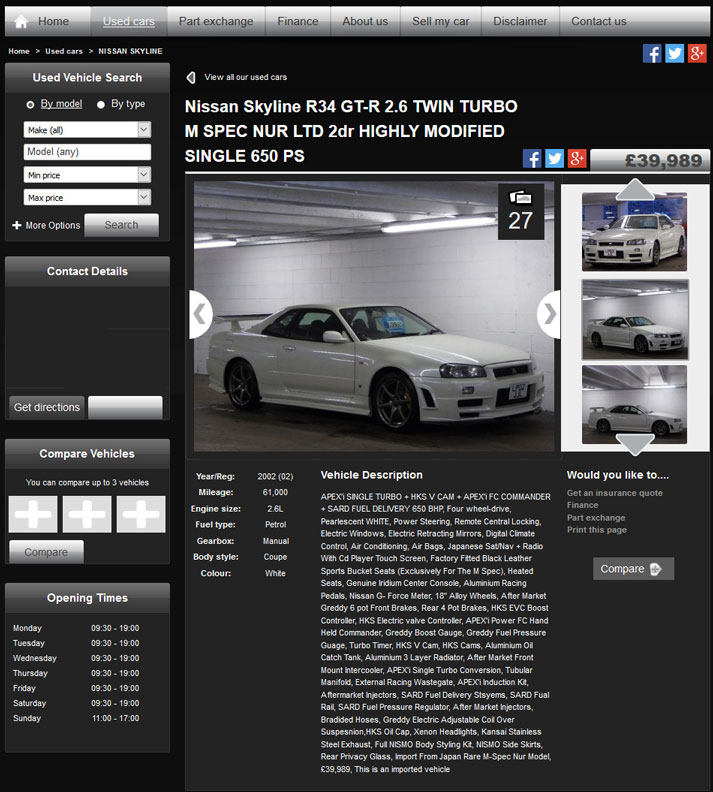Share listing on Twitter beside the price
Image resolution: width=713 pixels, height=792 pixels.
[554, 159]
